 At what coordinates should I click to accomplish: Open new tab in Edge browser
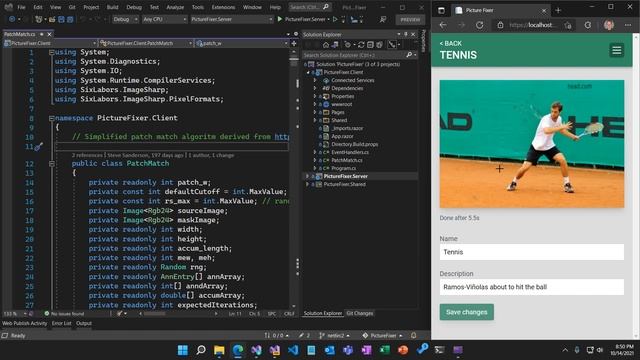[x=558, y=10]
